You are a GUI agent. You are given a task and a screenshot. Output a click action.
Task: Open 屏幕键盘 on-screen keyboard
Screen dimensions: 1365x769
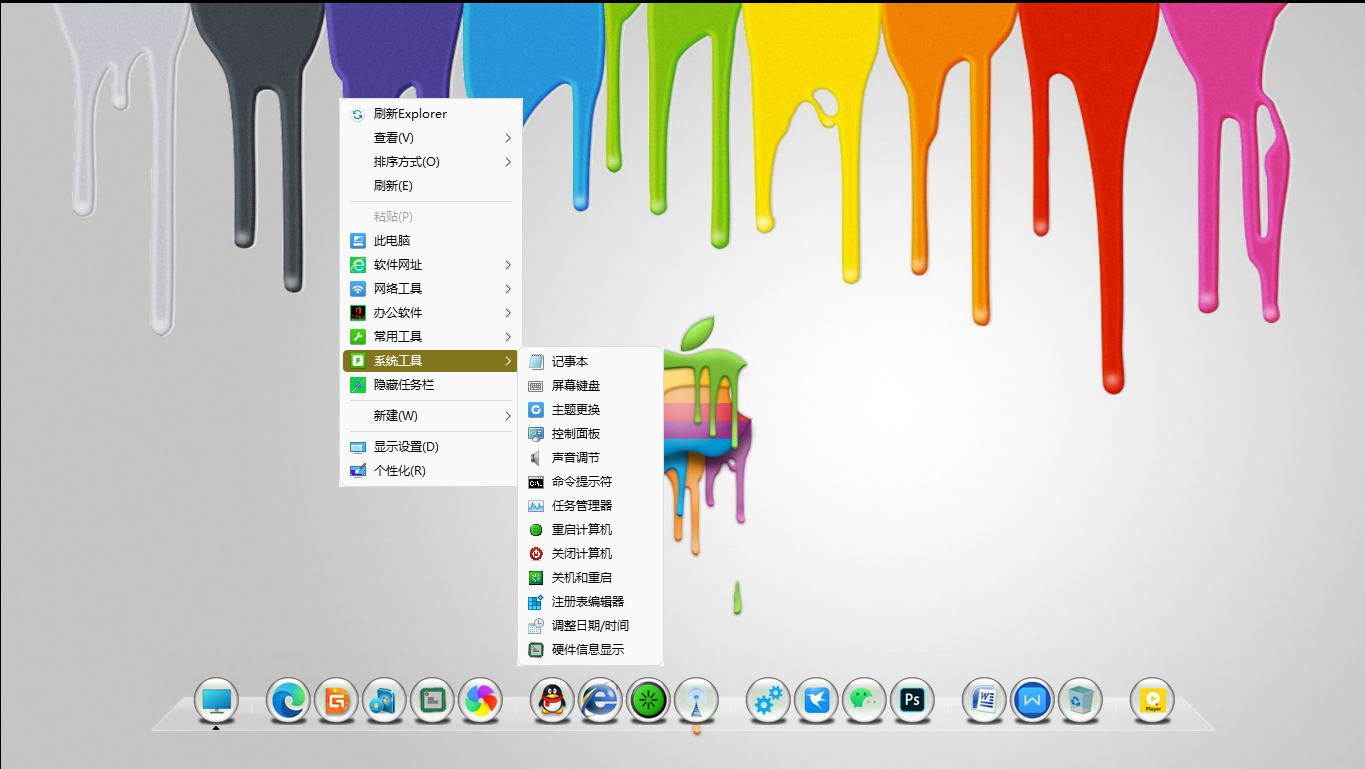tap(590, 386)
